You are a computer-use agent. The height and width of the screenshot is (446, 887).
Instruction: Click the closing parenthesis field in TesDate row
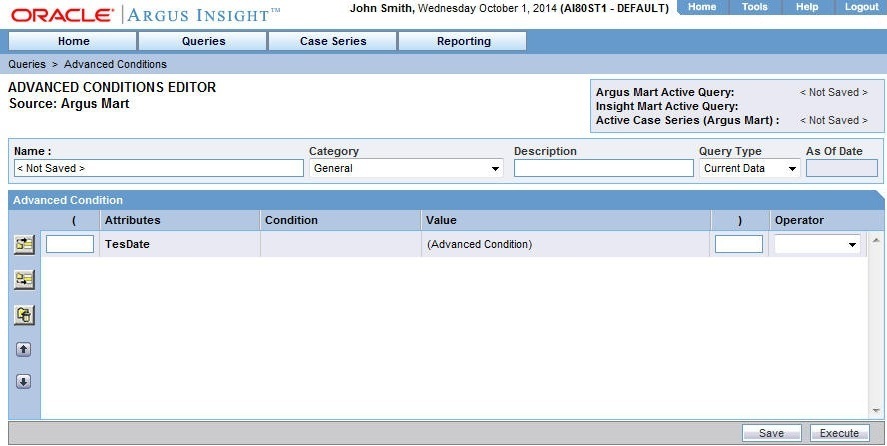tap(739, 245)
